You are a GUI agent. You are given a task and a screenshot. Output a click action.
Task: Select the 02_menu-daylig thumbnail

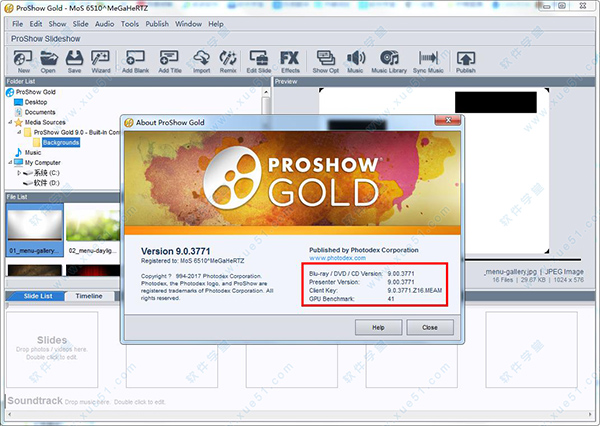[x=93, y=229]
